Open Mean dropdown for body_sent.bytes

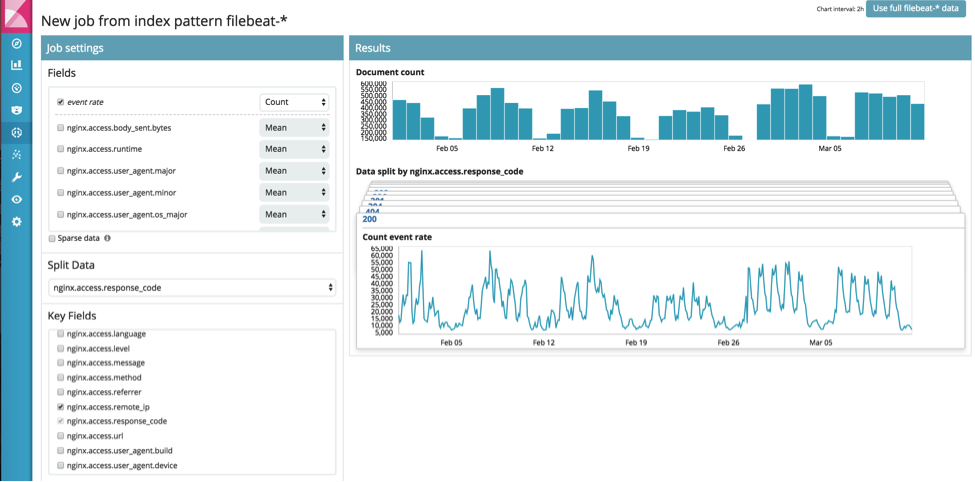click(294, 127)
